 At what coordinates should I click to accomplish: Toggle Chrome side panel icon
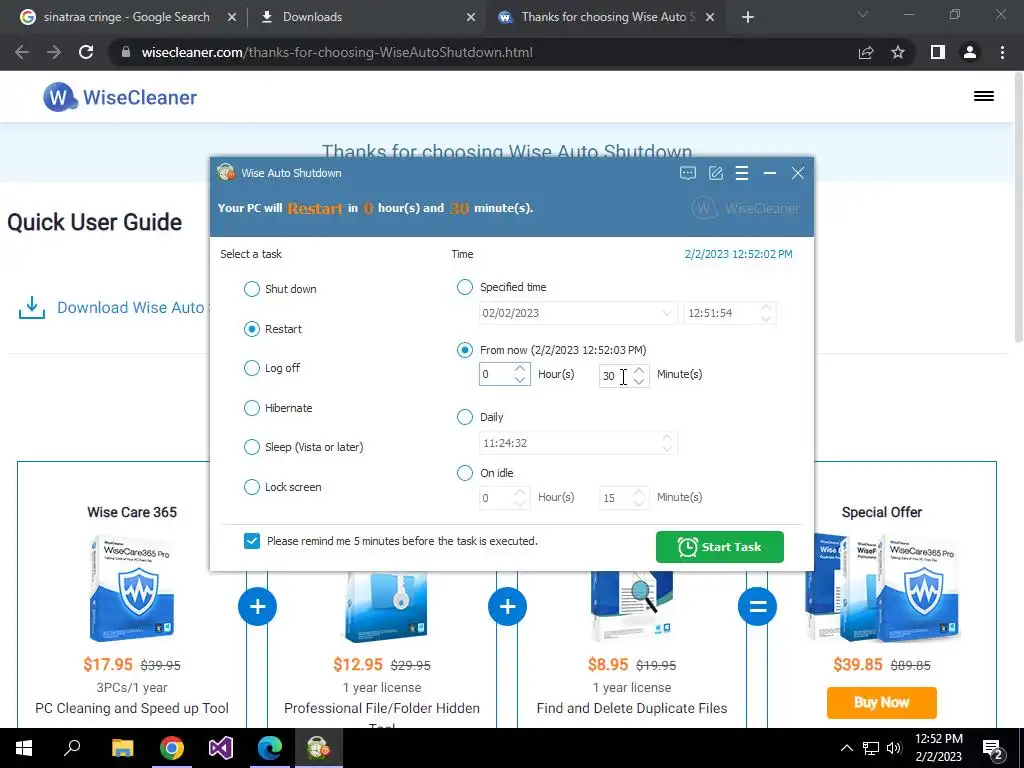[938, 52]
